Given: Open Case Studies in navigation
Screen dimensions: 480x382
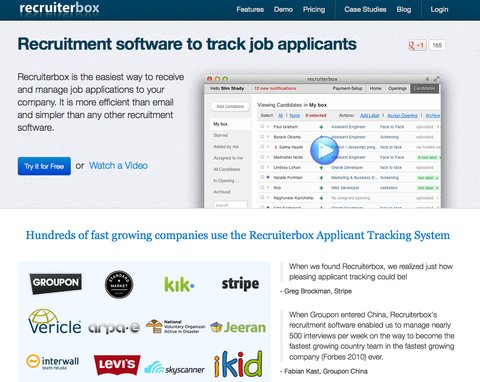Looking at the screenshot, I should [x=365, y=9].
